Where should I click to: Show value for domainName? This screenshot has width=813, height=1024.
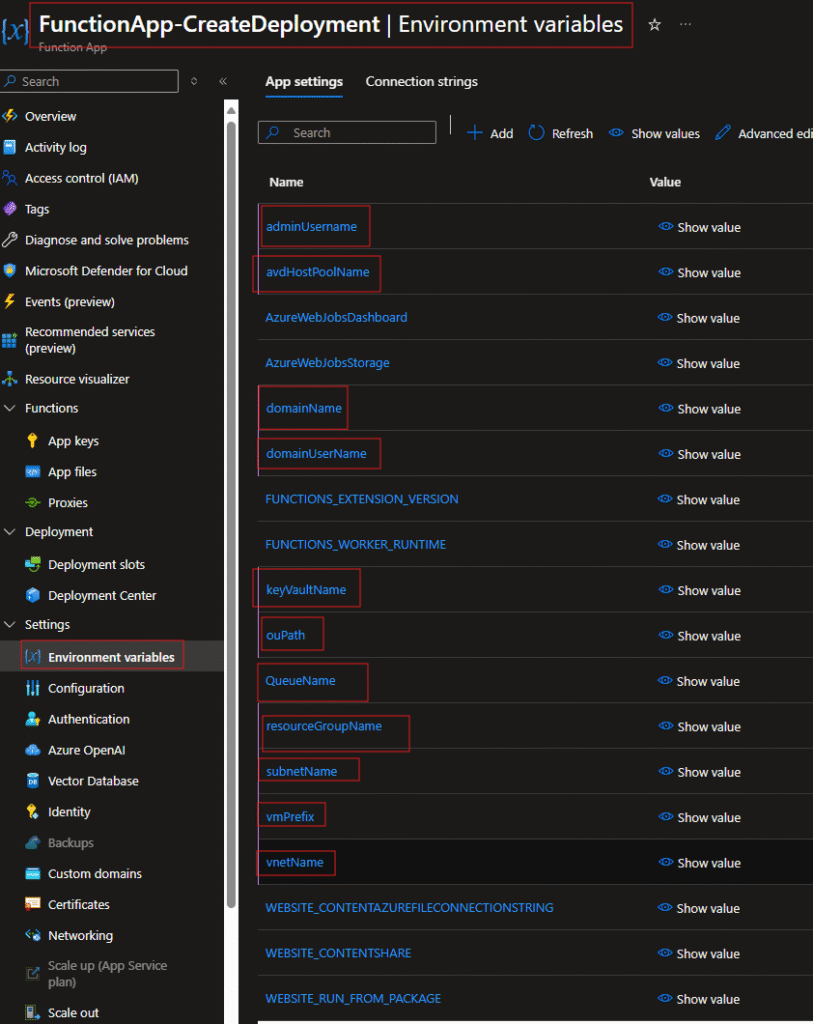pos(699,409)
